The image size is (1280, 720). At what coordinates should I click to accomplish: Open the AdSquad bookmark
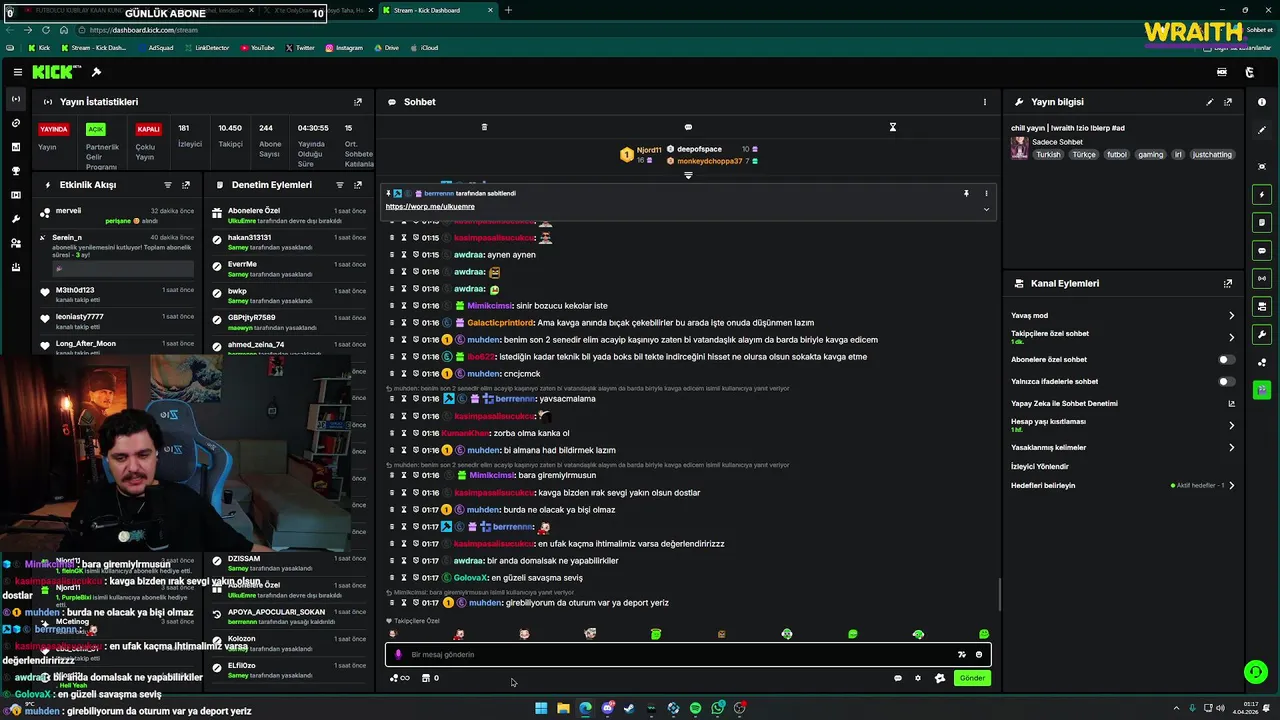155,47
